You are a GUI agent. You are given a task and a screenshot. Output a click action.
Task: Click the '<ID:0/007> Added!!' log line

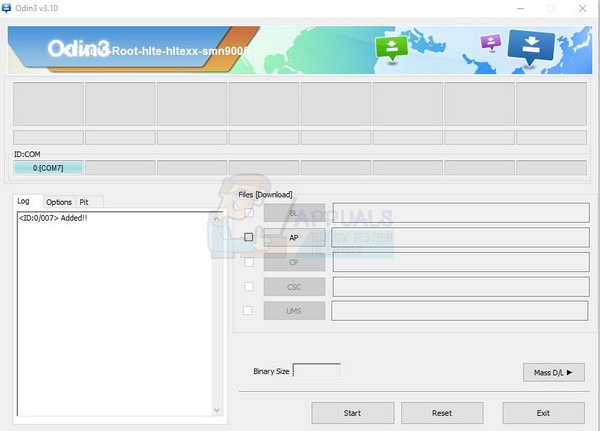click(53, 218)
